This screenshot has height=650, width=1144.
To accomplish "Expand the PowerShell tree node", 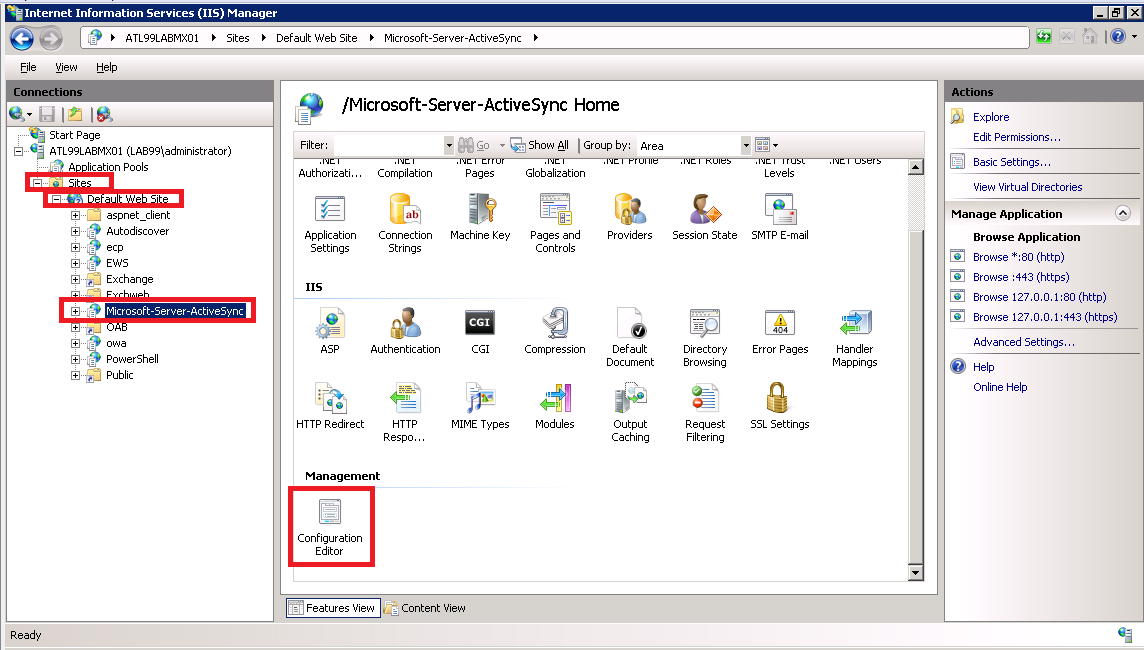I will click(x=75, y=360).
